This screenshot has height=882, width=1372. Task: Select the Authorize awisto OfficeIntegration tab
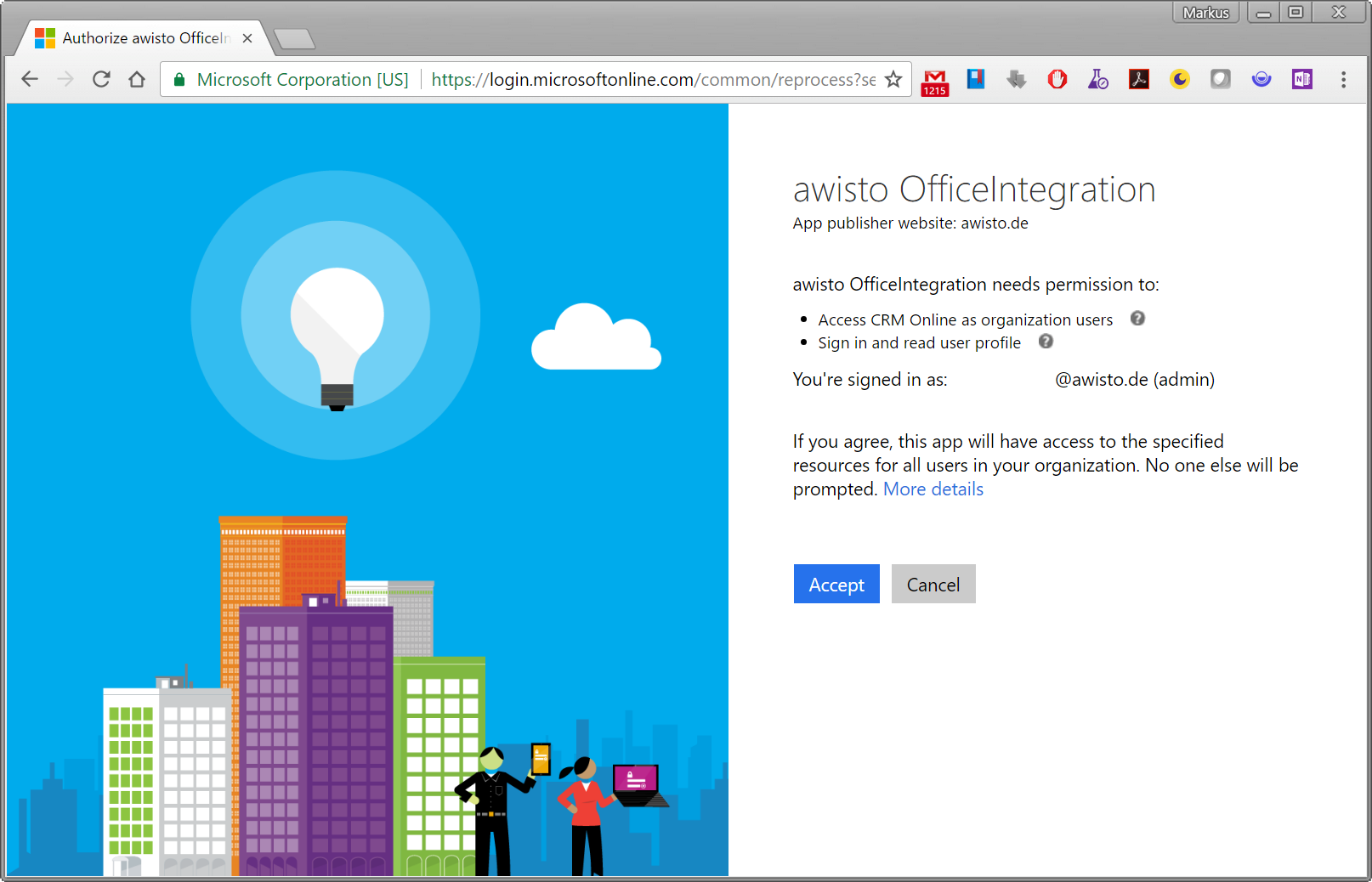tap(144, 38)
